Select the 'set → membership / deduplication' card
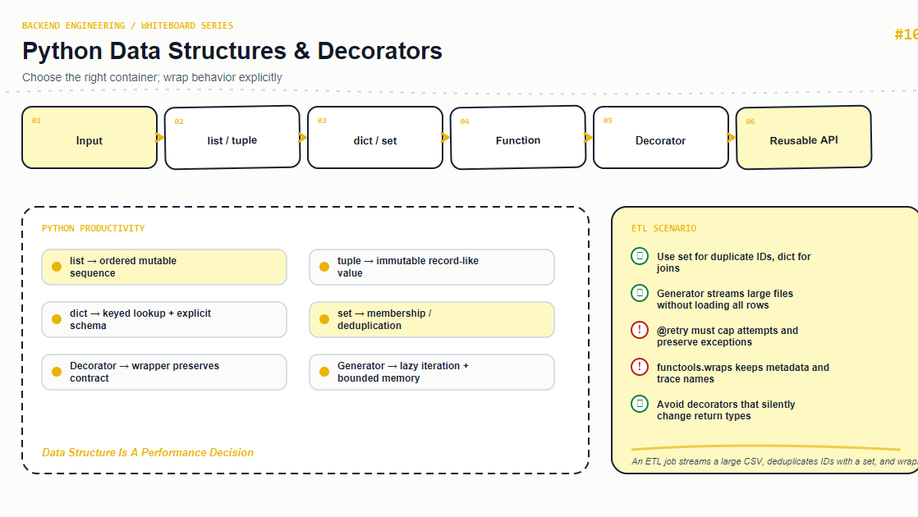Image resolution: width=918 pixels, height=517 pixels. pos(431,319)
